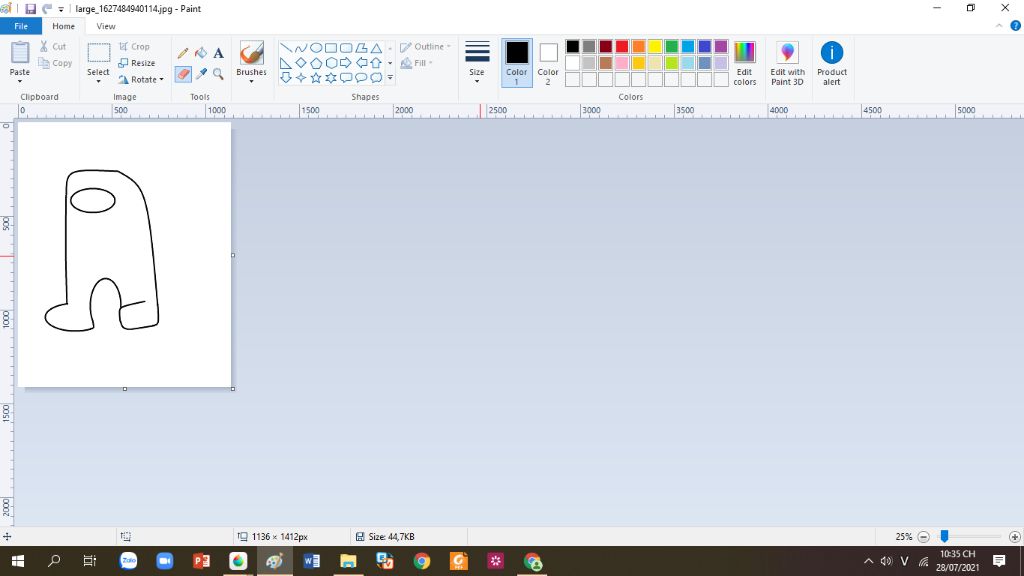Open Zoom from the taskbar

165,561
